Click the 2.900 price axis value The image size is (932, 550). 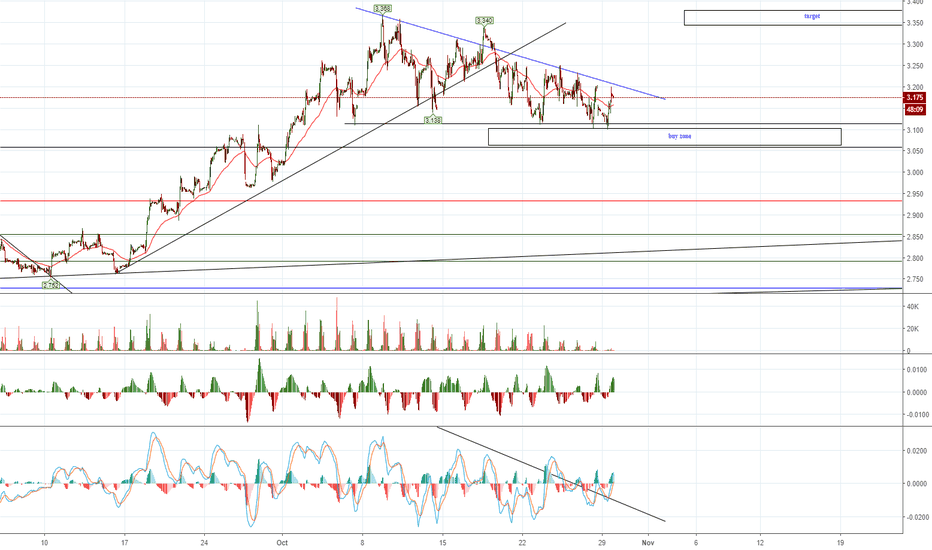(914, 216)
